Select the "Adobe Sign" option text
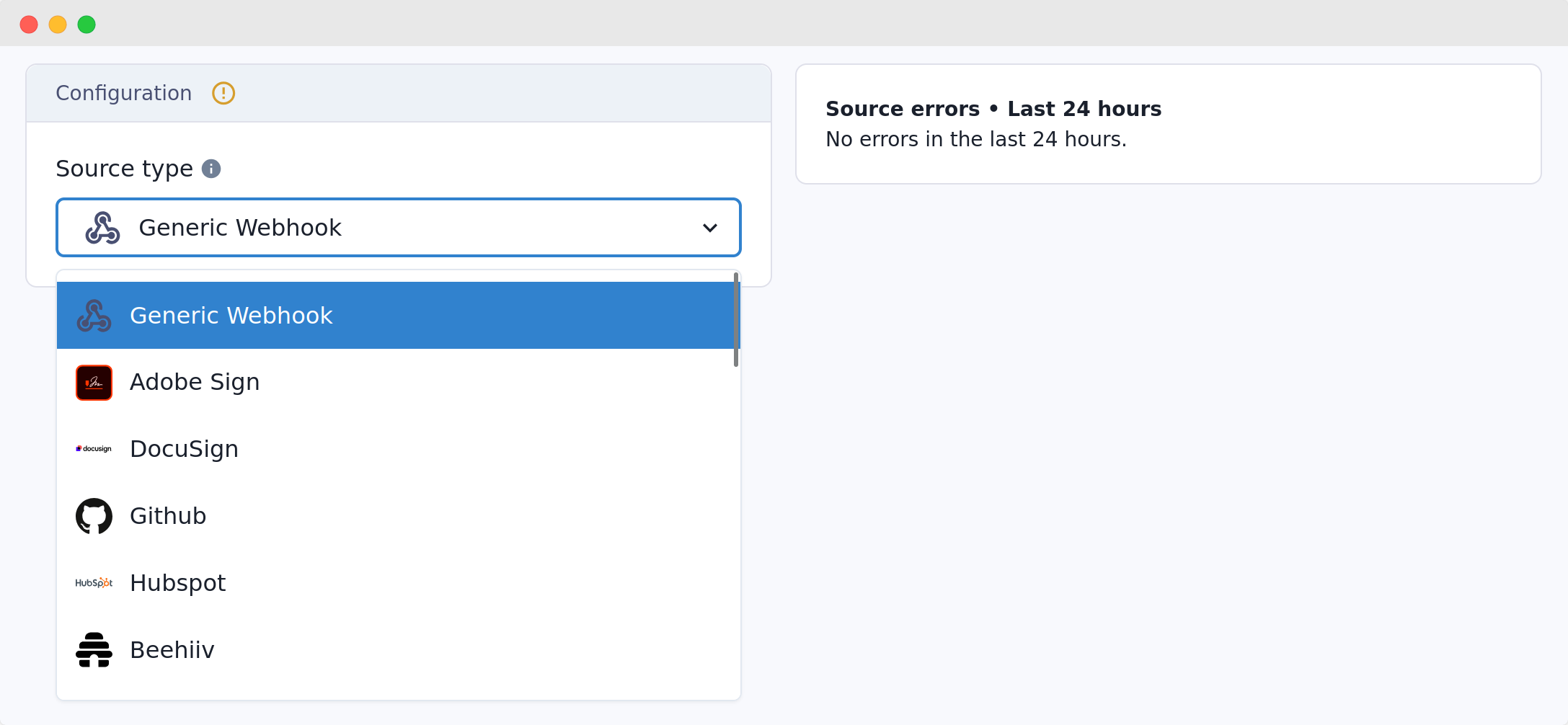Screen dimensions: 1568x725 [194, 382]
